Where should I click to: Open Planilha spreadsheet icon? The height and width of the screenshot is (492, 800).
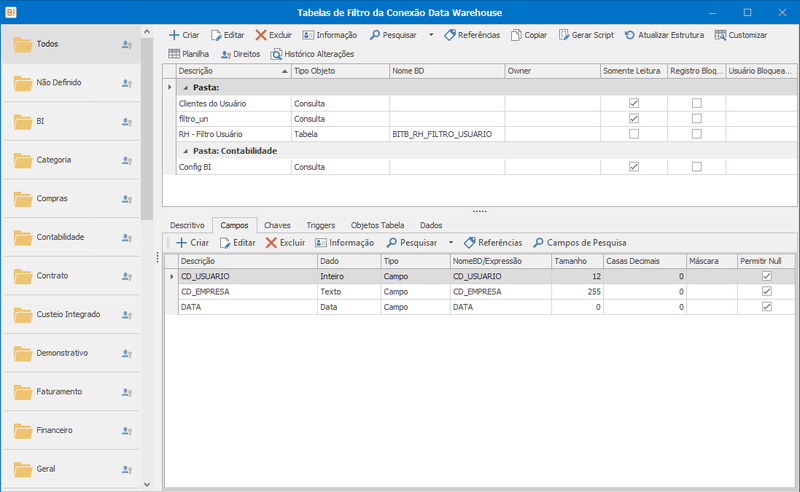click(174, 54)
